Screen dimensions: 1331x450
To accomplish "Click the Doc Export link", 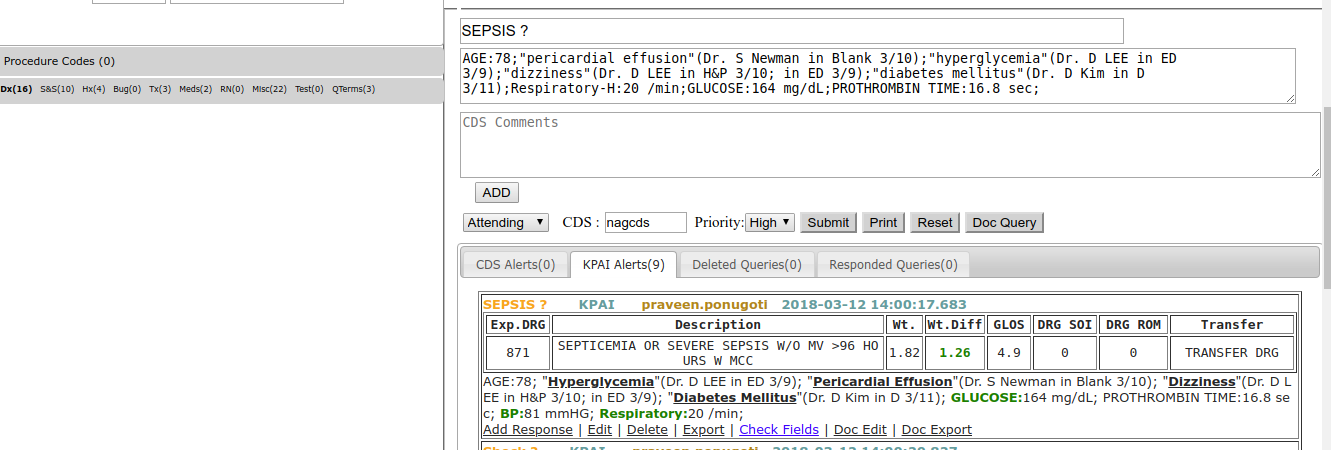I will click(936, 430).
